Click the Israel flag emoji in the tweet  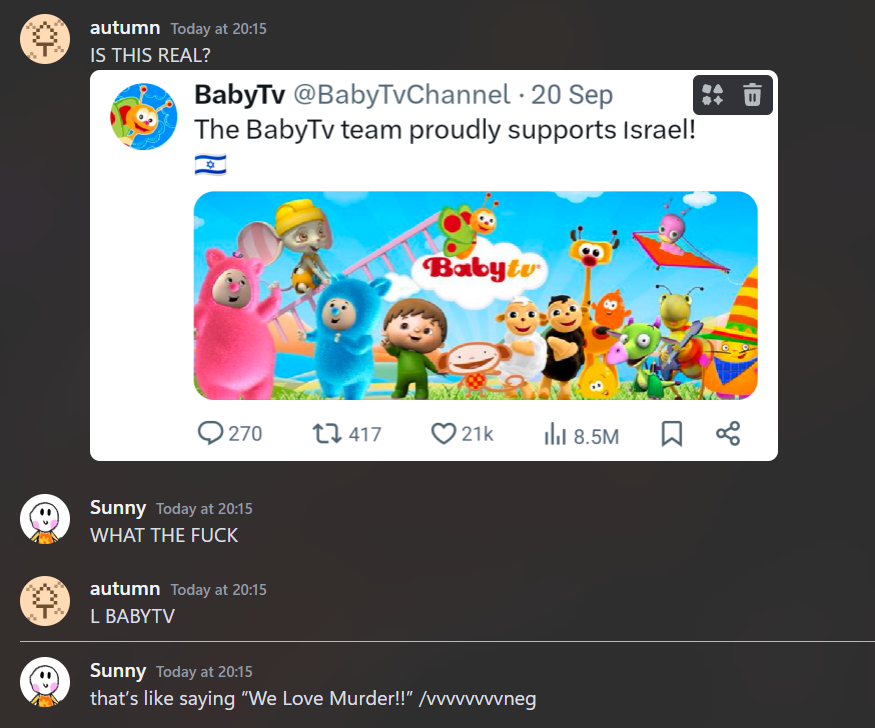tap(210, 164)
